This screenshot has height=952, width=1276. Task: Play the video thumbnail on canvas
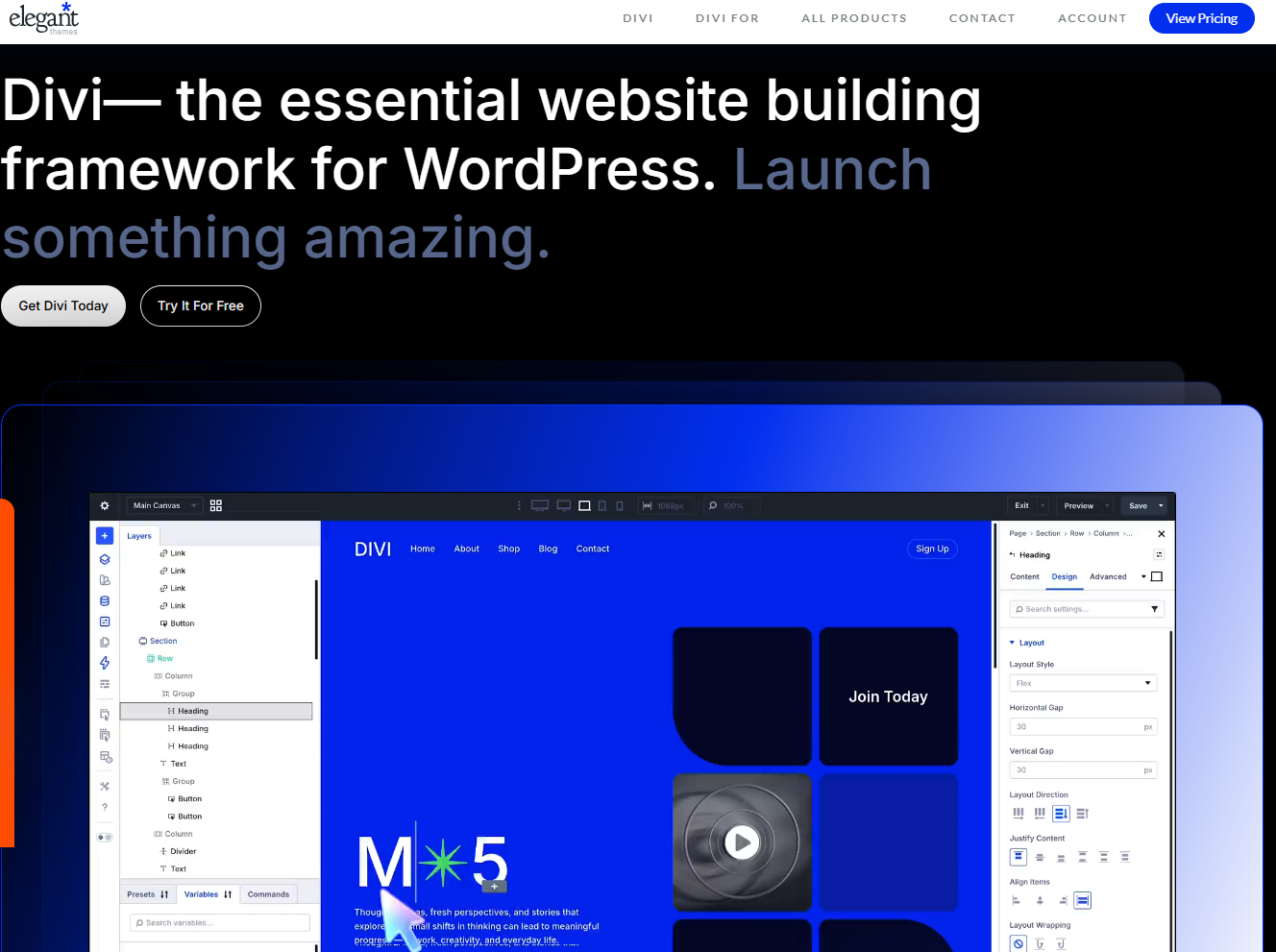click(x=742, y=842)
